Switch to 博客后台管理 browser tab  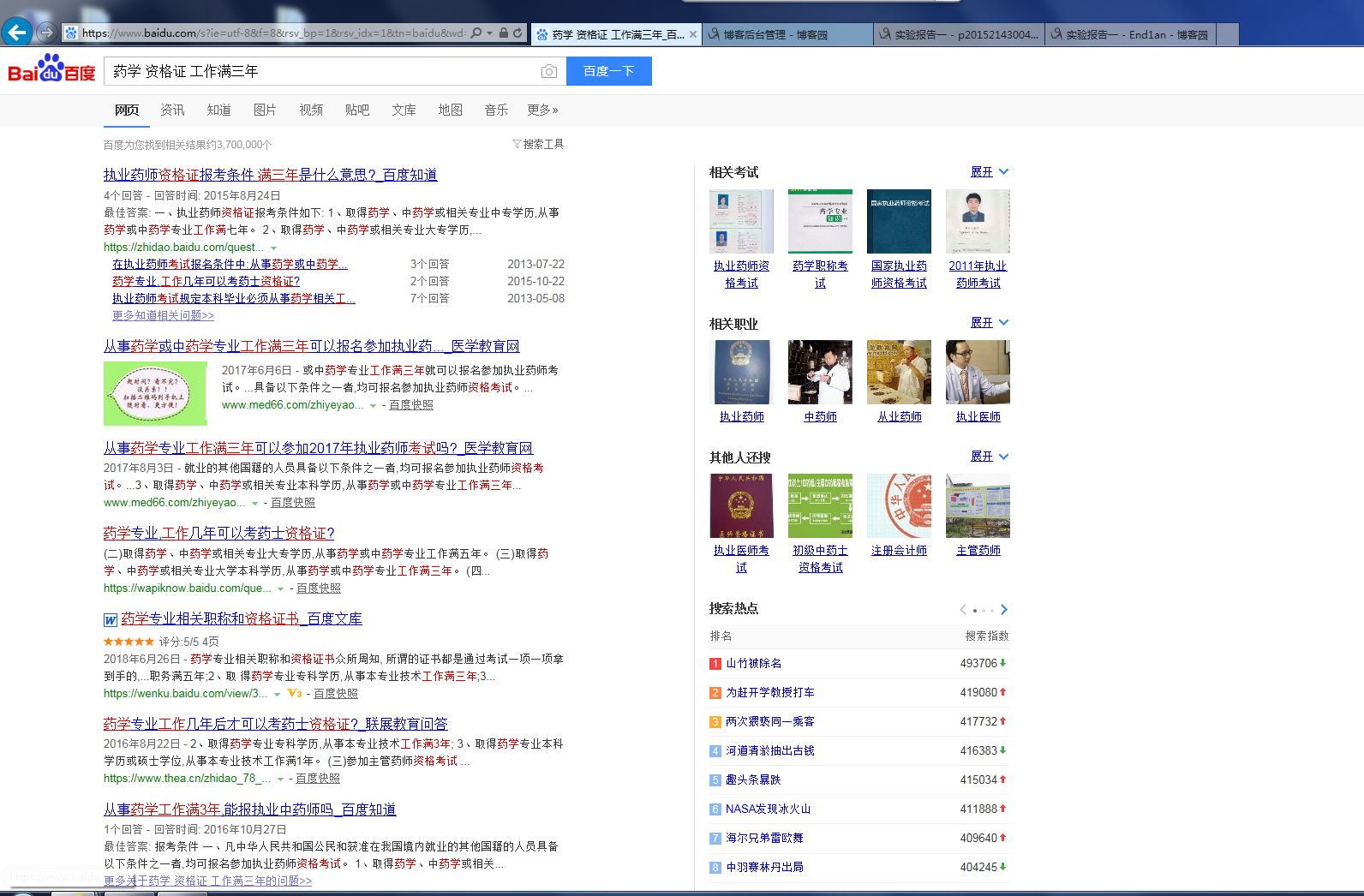(x=787, y=35)
